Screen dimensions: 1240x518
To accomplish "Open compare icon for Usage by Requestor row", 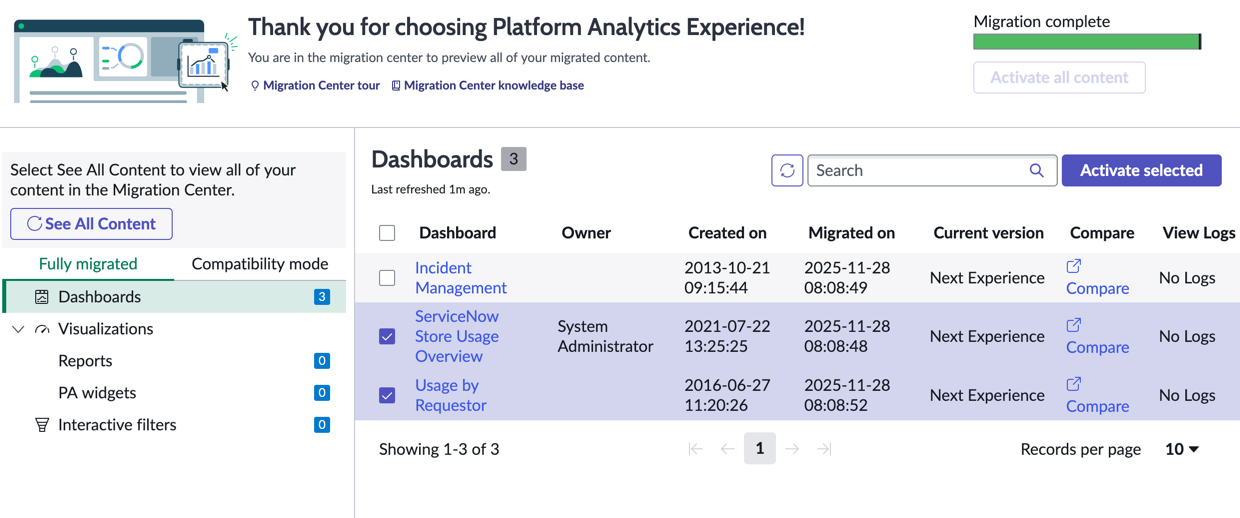I will 1074,384.
